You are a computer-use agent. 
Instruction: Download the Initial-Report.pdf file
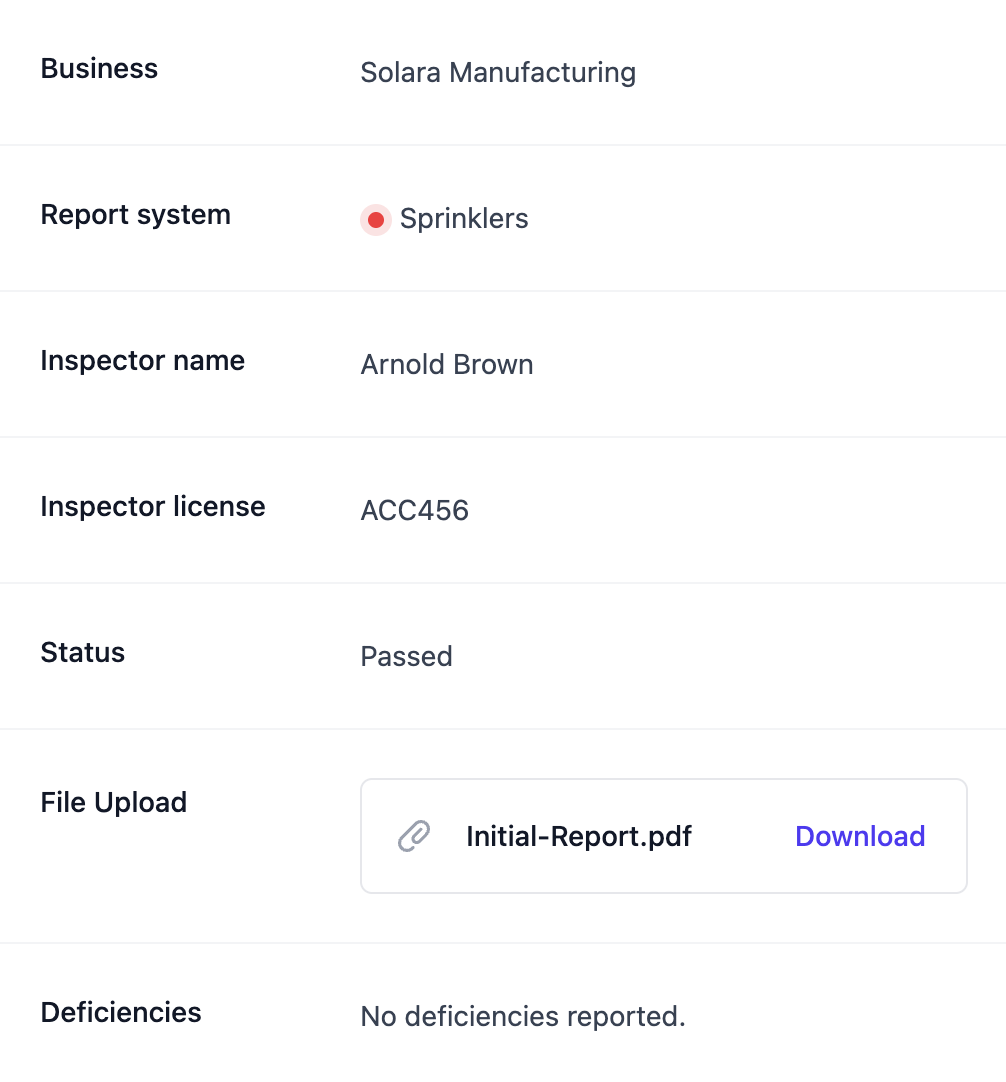click(x=859, y=836)
